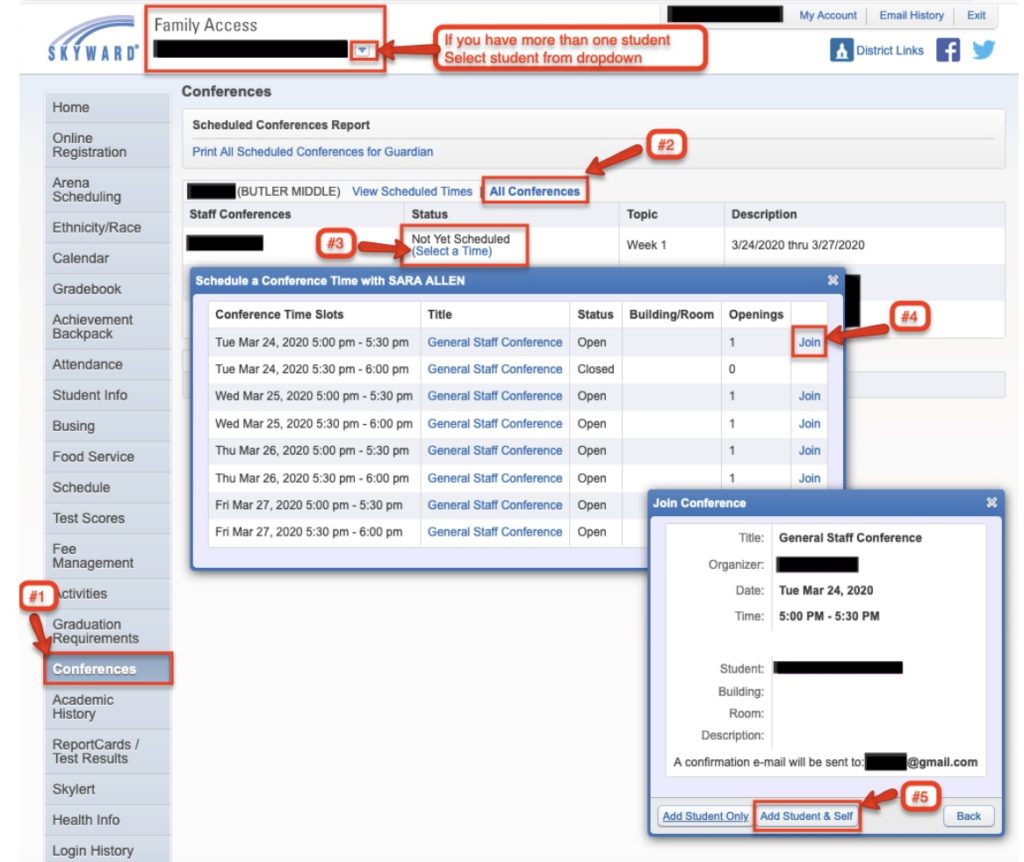
Task: Open General Staff Conference for Tue 5:00 pm
Action: (494, 342)
